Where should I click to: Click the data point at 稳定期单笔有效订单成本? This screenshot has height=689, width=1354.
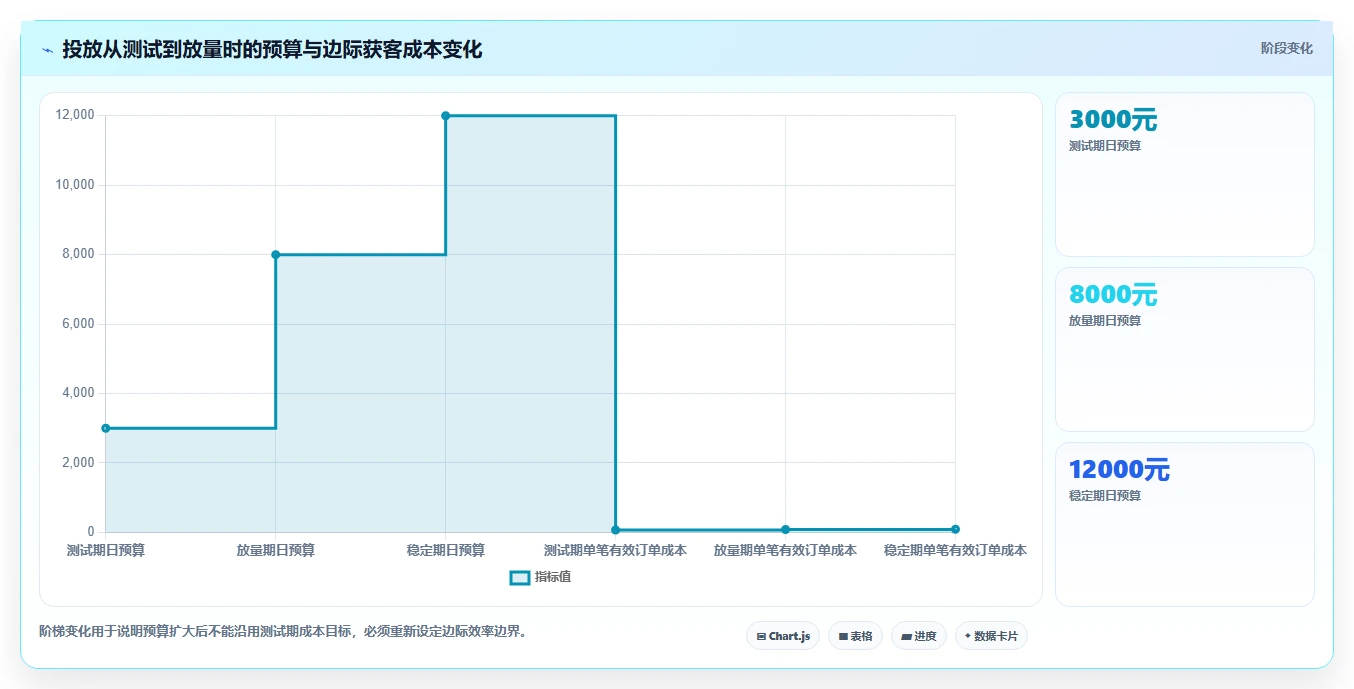click(955, 529)
